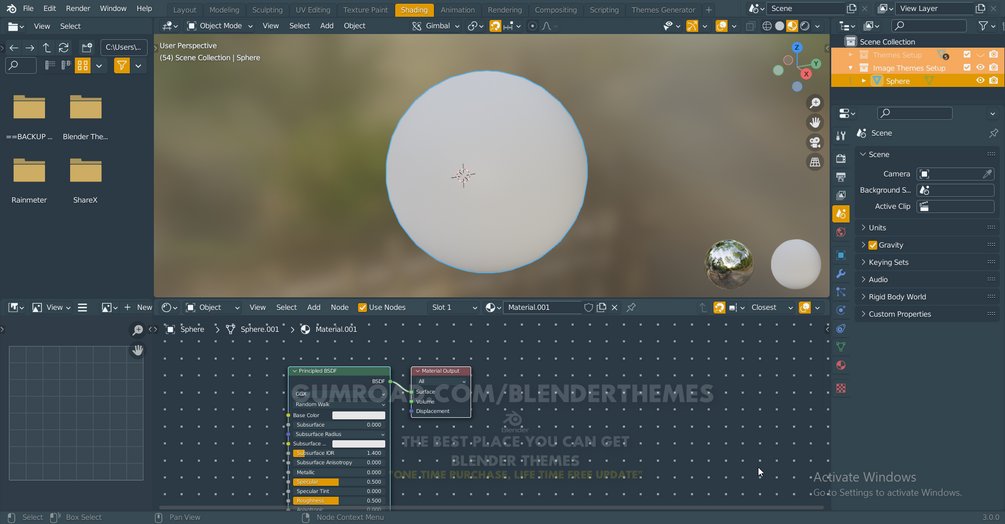The height and width of the screenshot is (524, 1005).
Task: Select solid viewport shading mode
Action: (x=779, y=26)
